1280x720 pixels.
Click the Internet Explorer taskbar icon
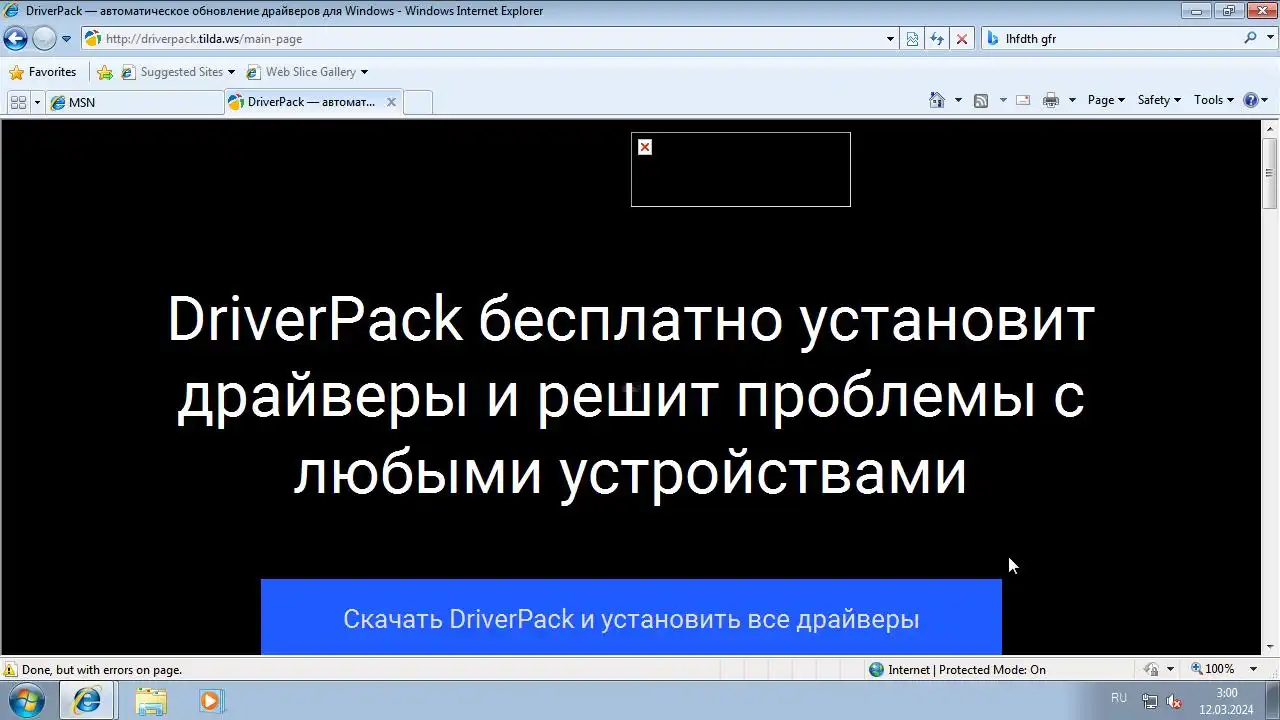[x=87, y=700]
